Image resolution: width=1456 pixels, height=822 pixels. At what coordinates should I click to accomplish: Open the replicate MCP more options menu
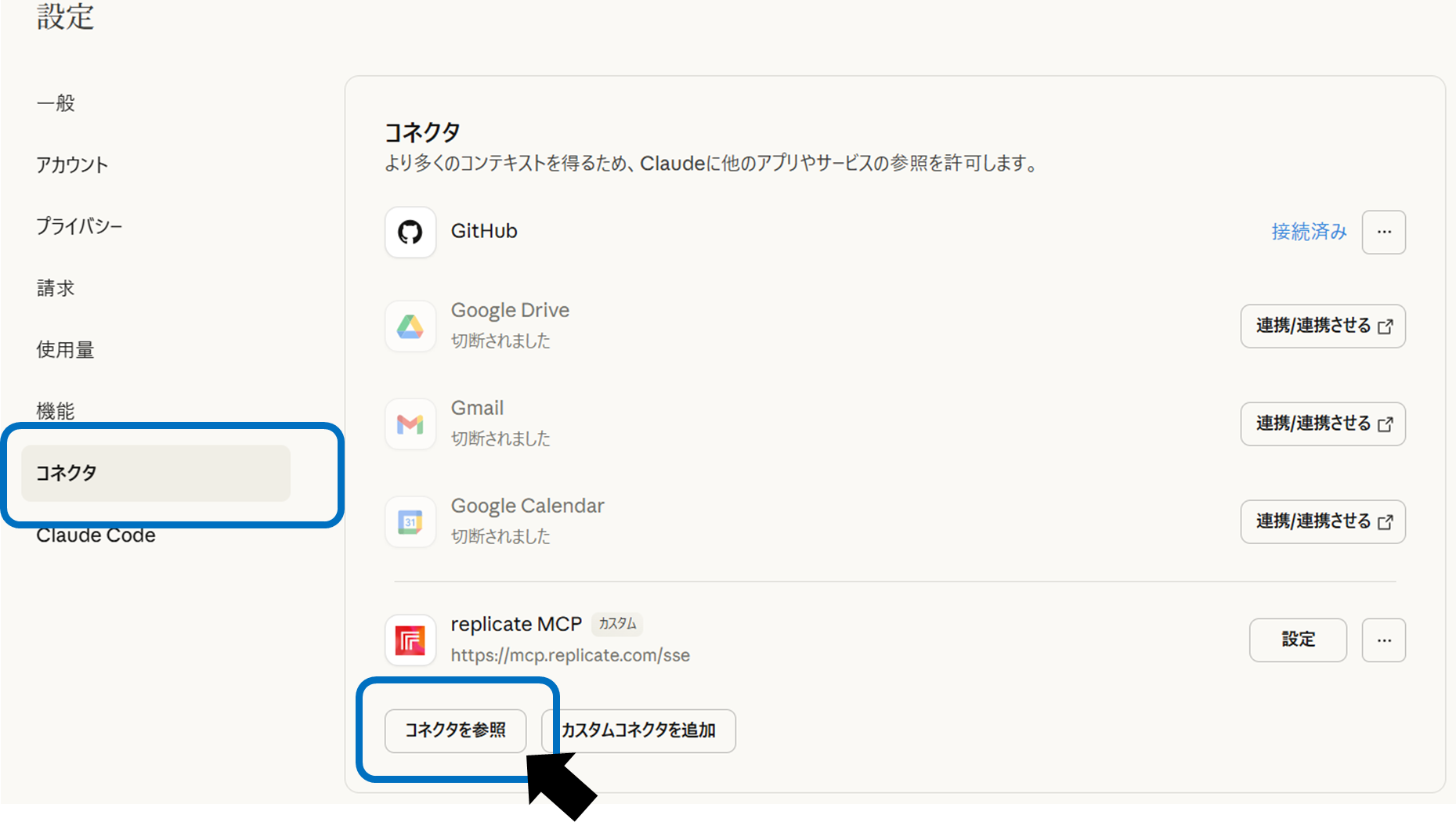pos(1383,640)
